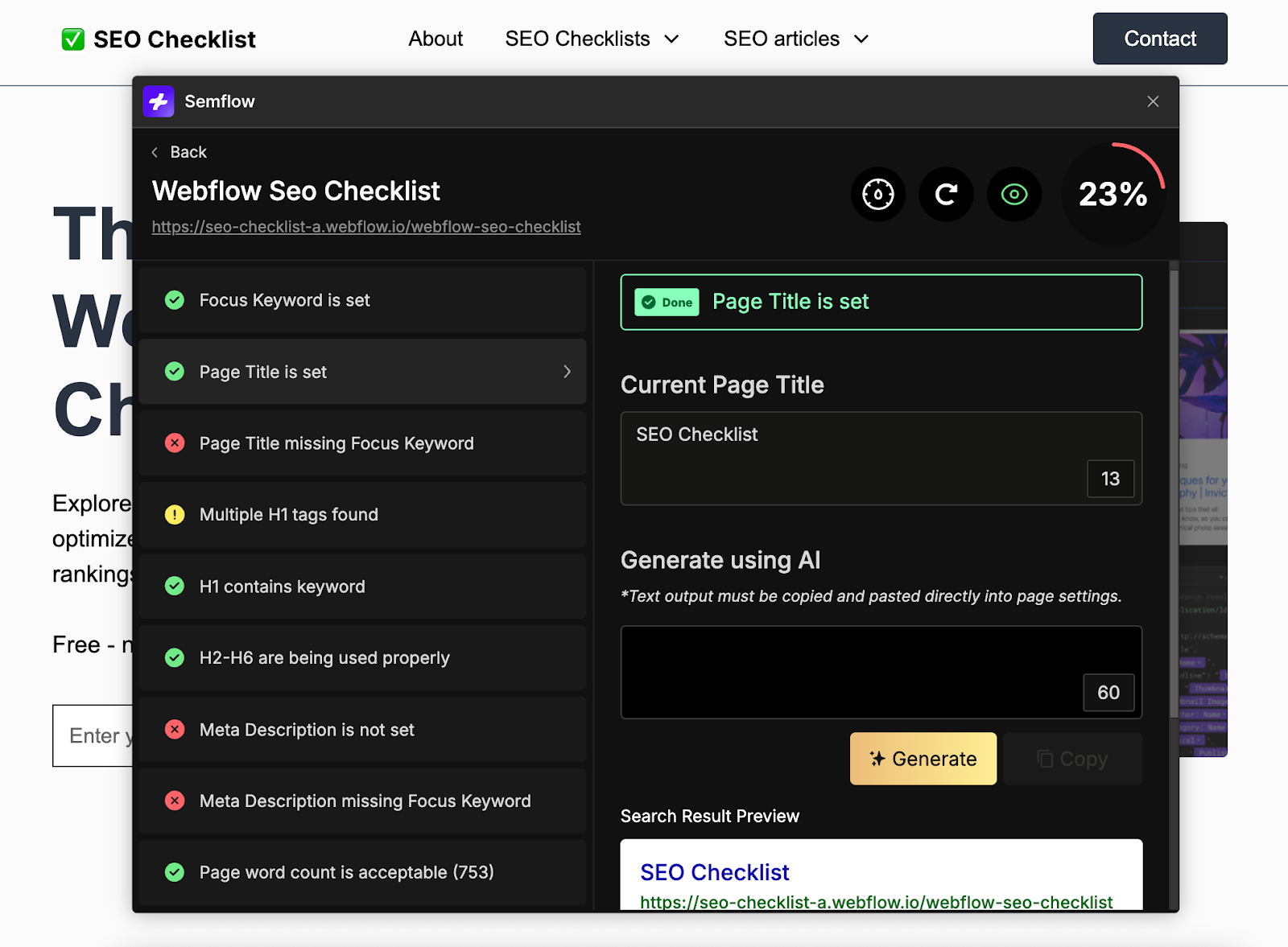Image resolution: width=1288 pixels, height=947 pixels.
Task: Open the webflow-seo-checklist URL link
Action: [366, 227]
